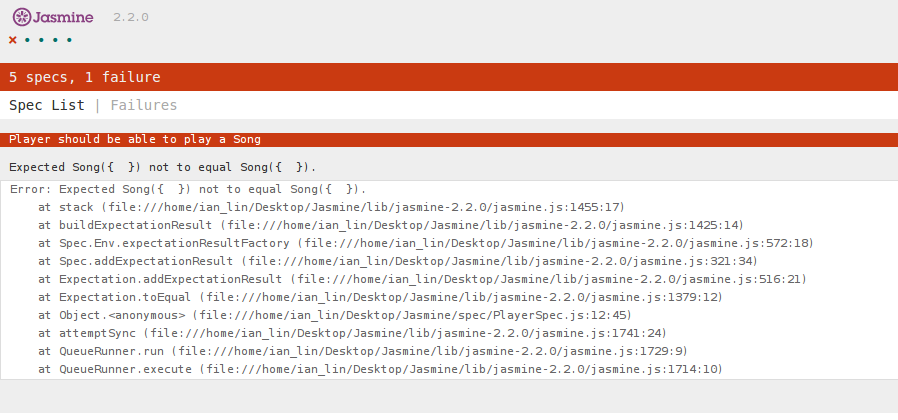Screen dimensions: 898x420
Task: Open the Spec List view
Action: [46, 105]
